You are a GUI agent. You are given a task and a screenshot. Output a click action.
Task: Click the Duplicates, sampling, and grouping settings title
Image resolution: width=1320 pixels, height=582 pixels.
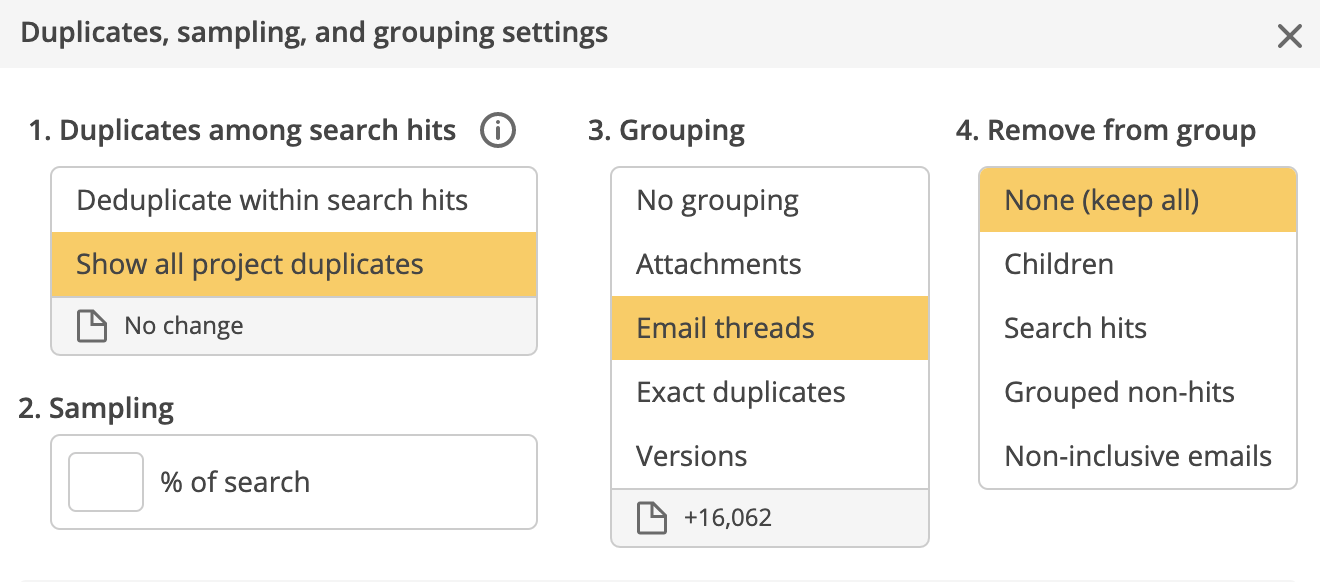pyautogui.click(x=313, y=32)
